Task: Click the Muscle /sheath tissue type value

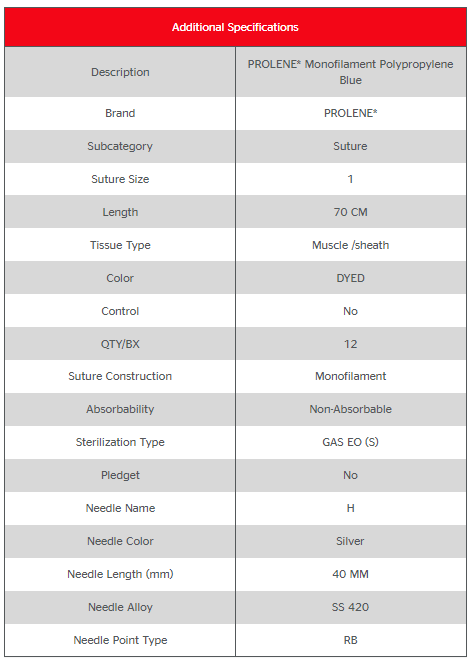Action: click(x=350, y=245)
